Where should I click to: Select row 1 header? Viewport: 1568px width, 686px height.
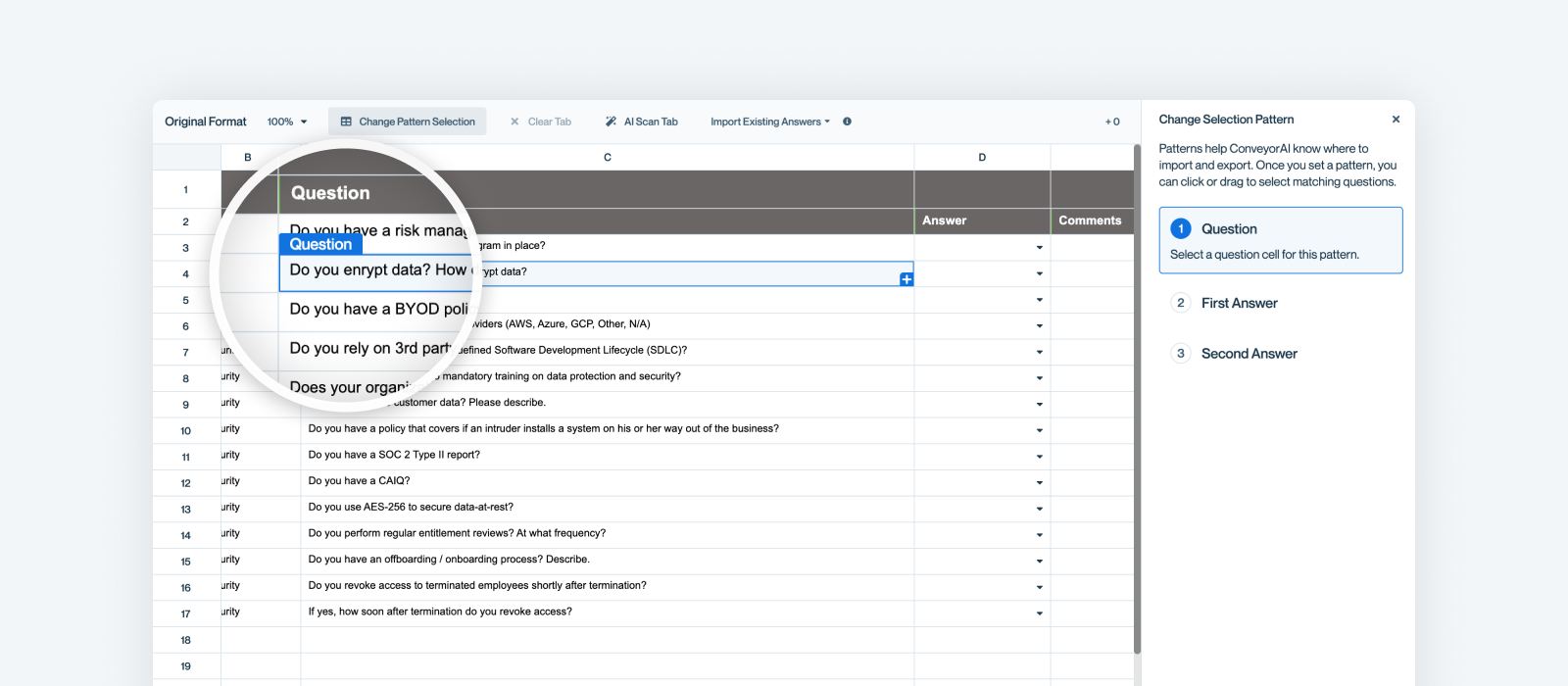click(x=186, y=189)
